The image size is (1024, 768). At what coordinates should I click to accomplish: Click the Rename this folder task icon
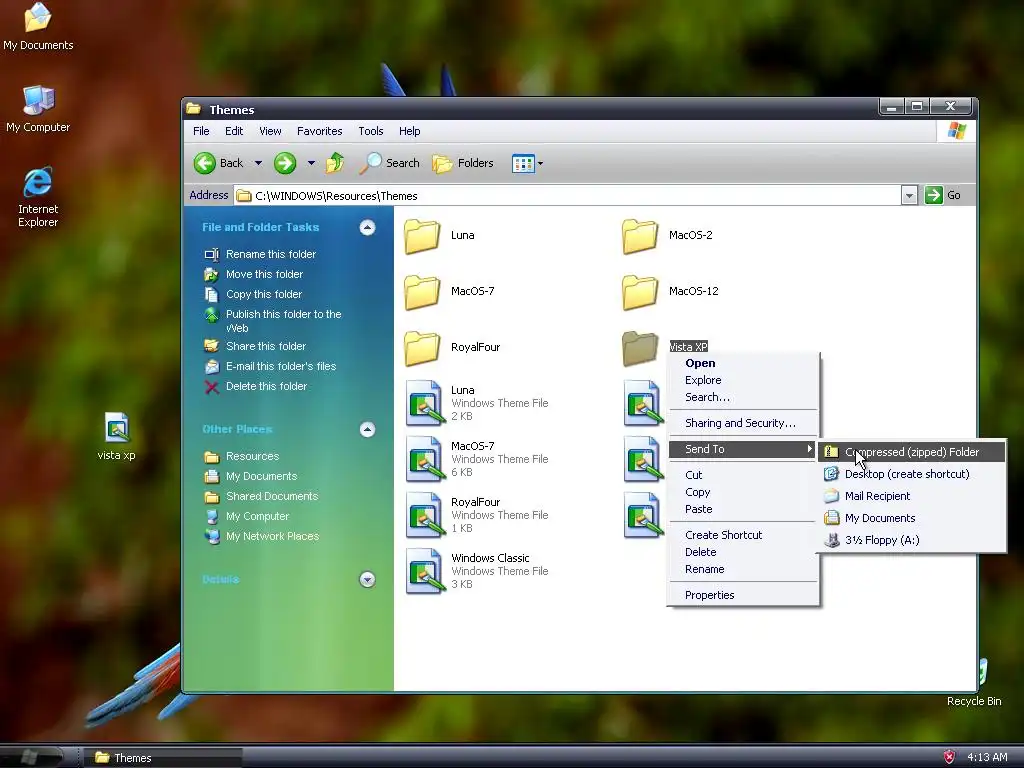[212, 255]
